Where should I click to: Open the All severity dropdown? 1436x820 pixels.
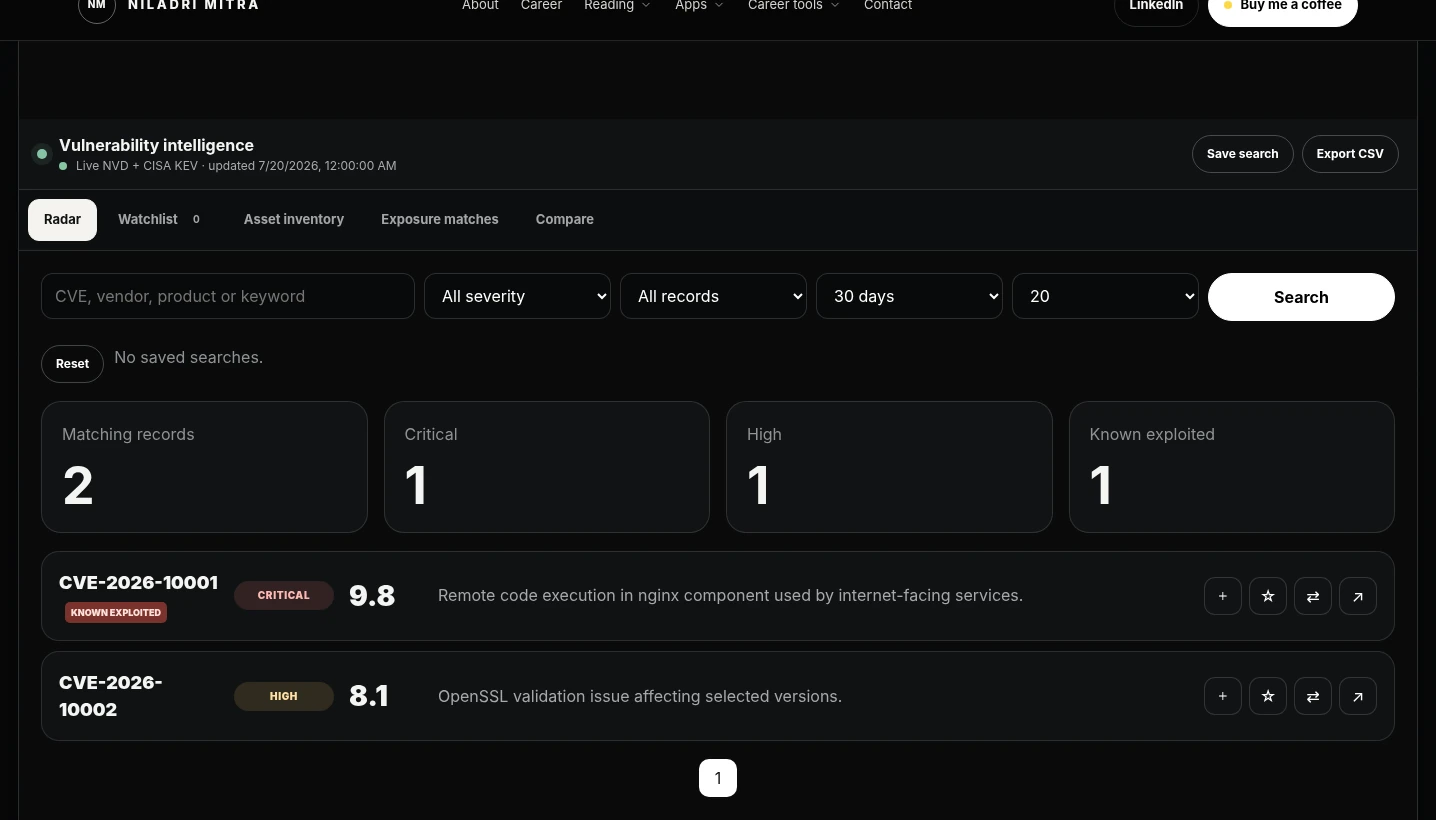pos(517,296)
